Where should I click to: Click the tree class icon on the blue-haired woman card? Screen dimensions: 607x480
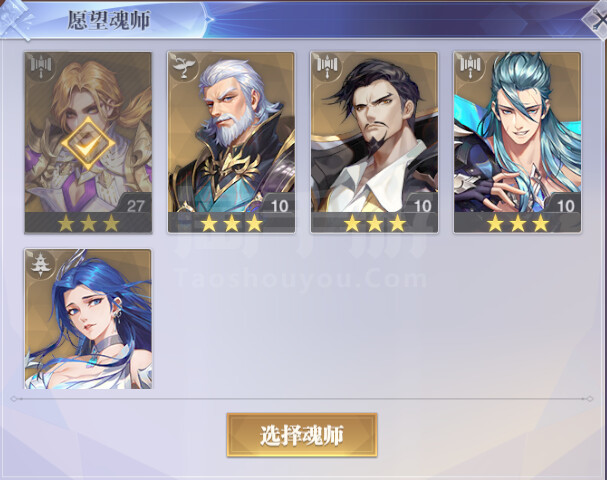pos(41,265)
